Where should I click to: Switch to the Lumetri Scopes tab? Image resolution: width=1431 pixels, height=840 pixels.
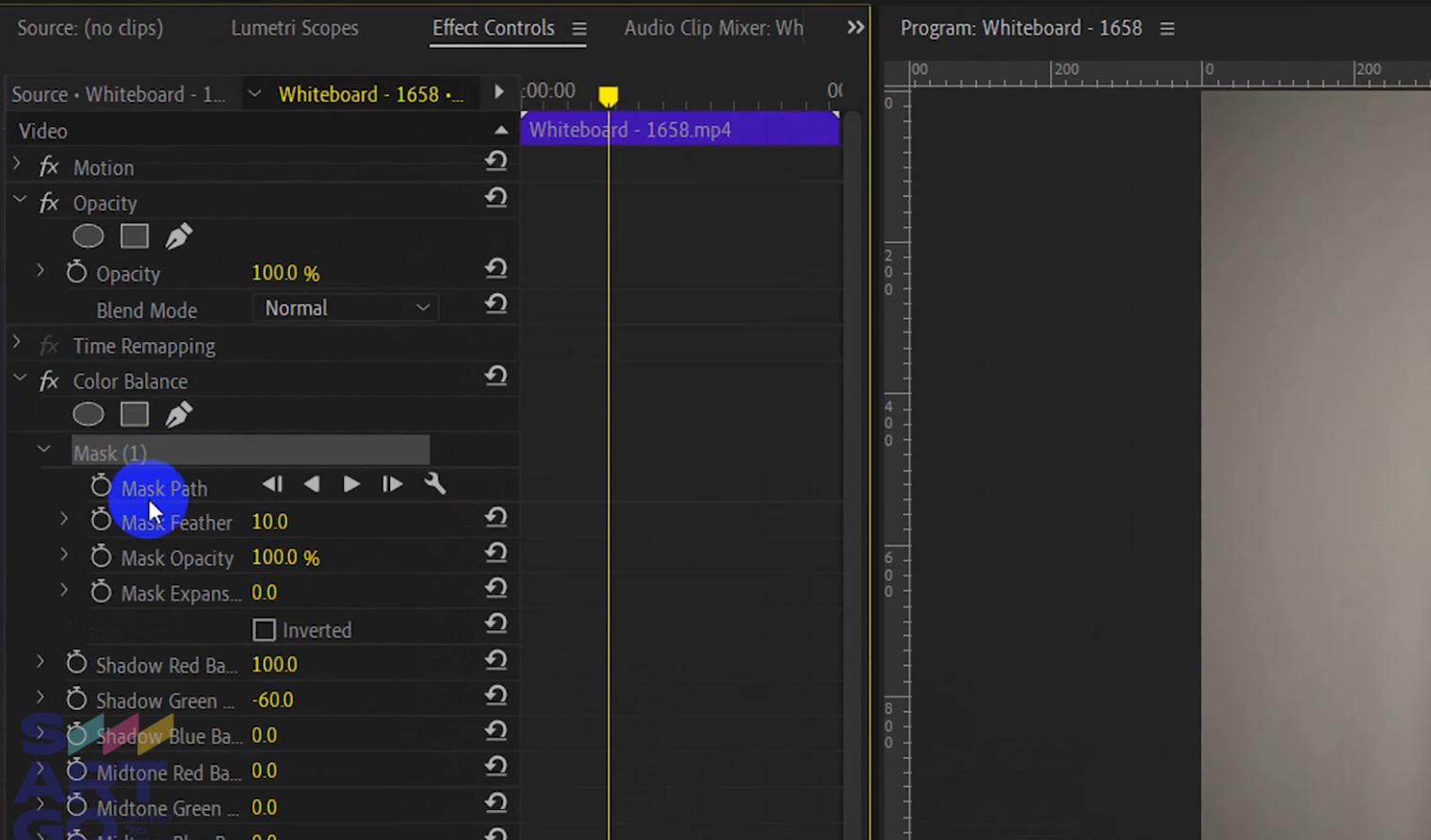click(294, 28)
